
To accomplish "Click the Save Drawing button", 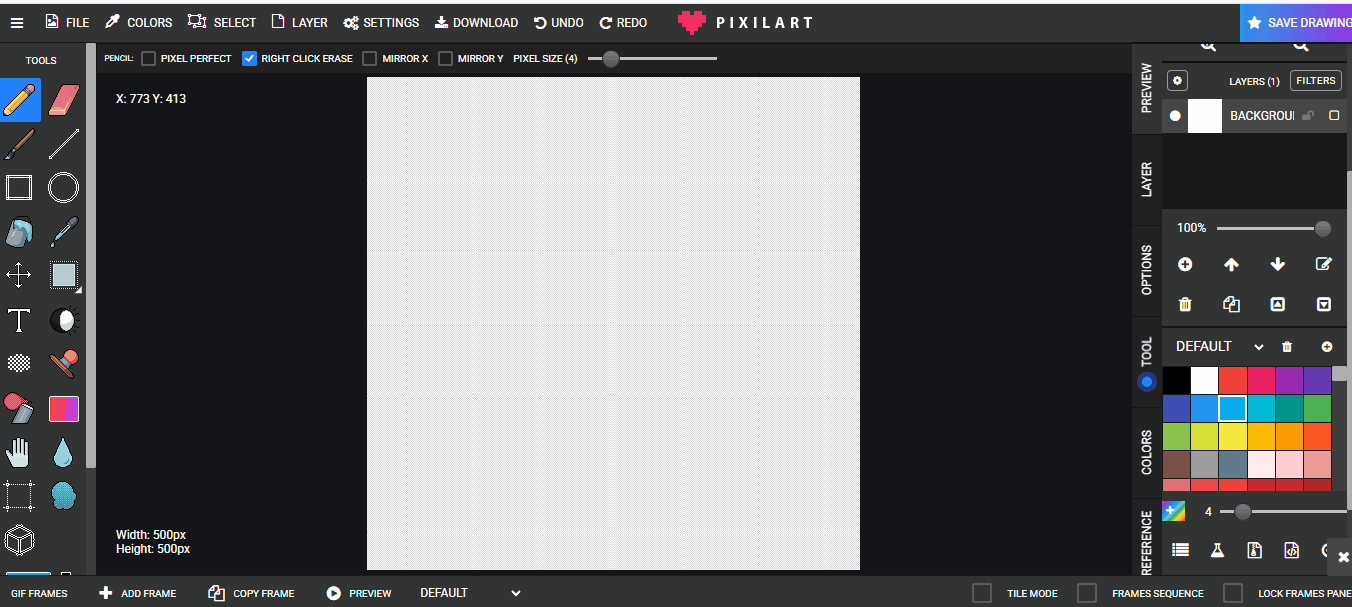I will 1296,22.
